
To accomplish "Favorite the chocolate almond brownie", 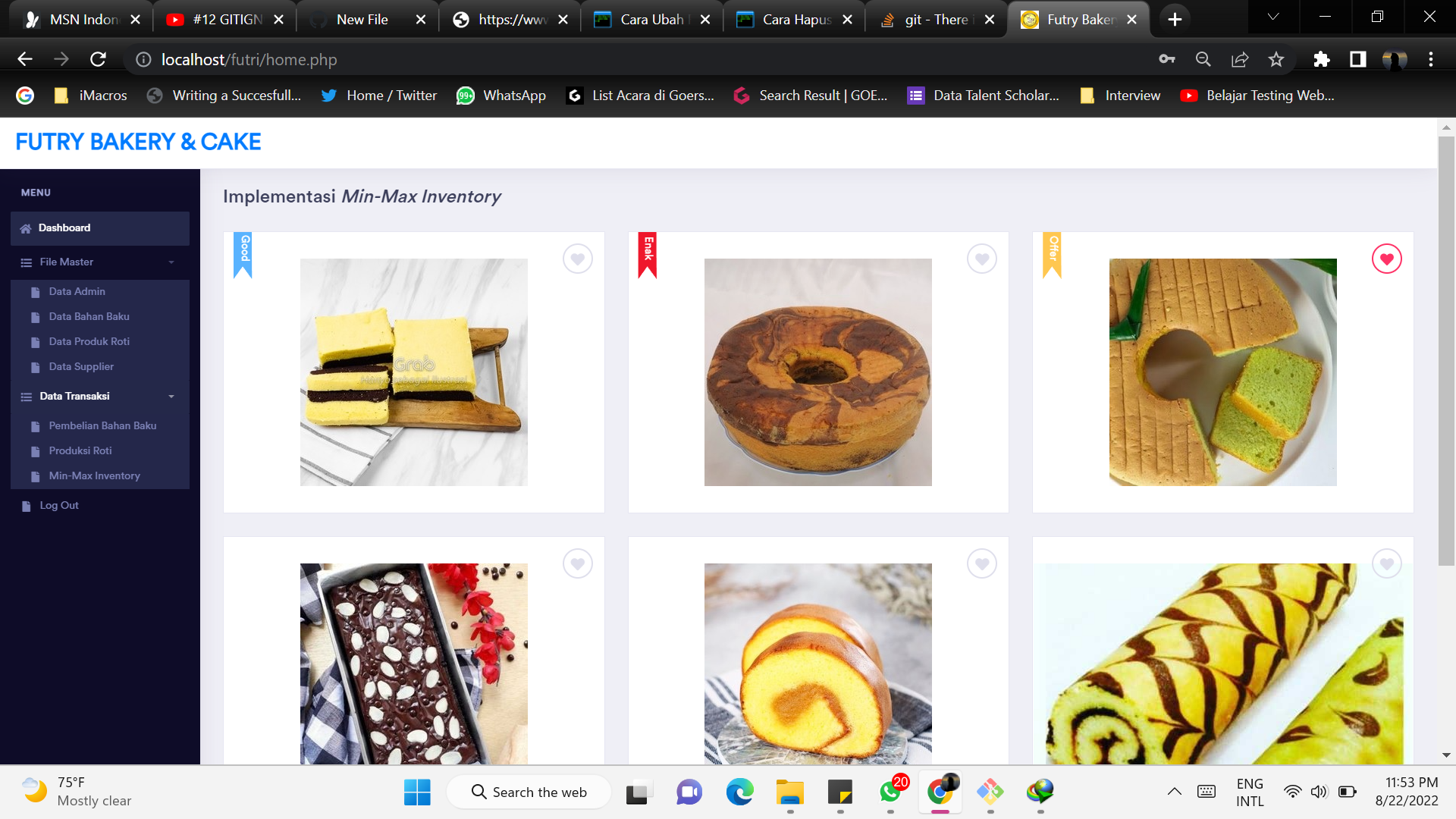I will click(x=578, y=563).
